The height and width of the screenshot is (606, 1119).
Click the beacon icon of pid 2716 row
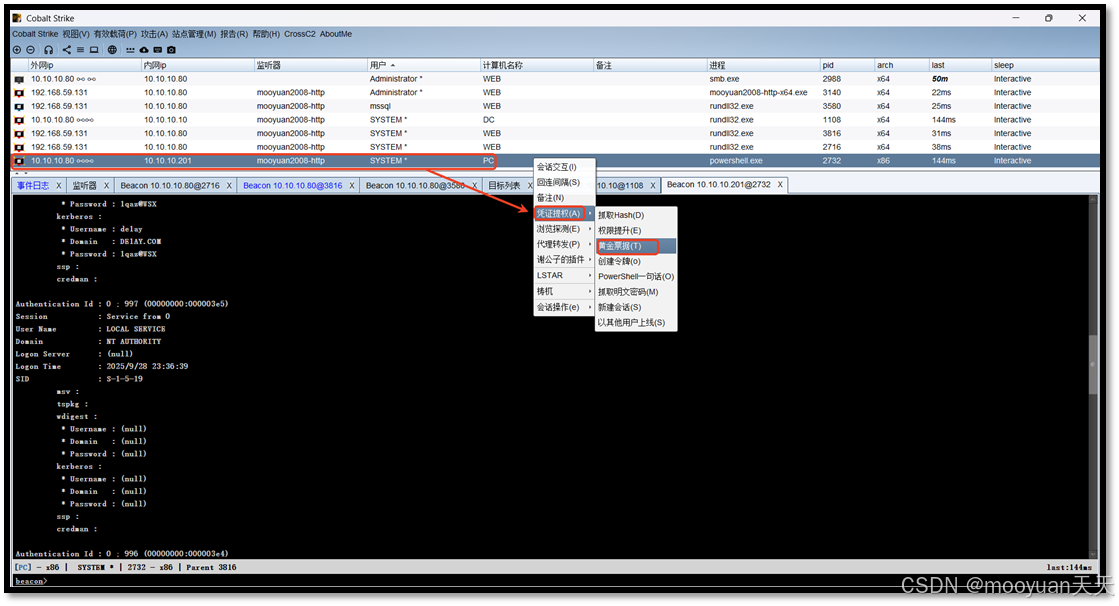pos(19,147)
